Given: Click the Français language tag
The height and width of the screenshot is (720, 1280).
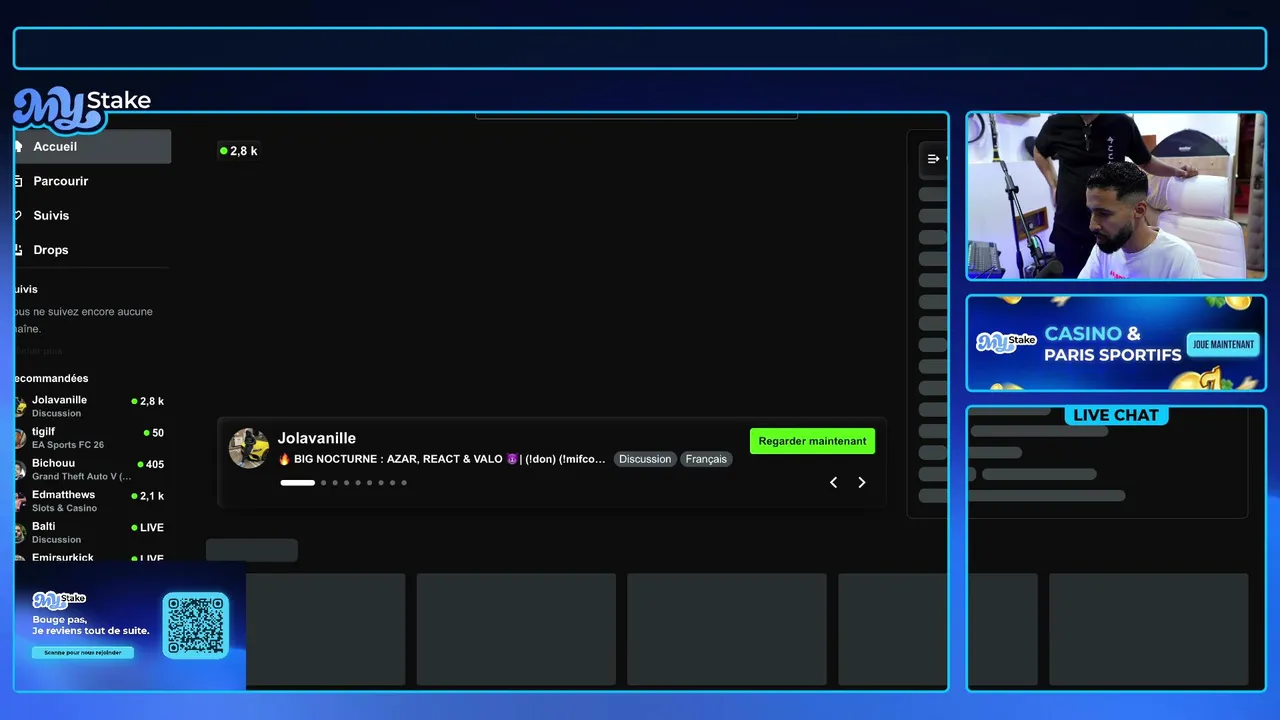Looking at the screenshot, I should click(706, 459).
